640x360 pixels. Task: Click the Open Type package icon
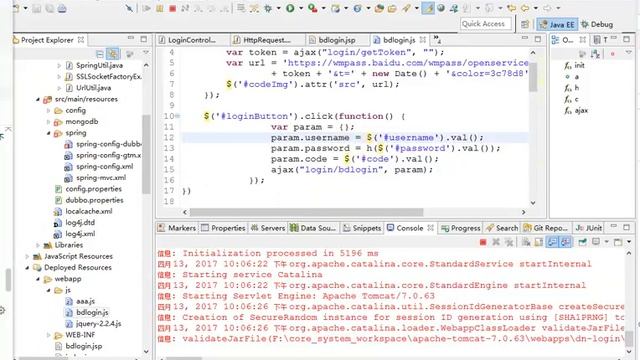point(379,8)
